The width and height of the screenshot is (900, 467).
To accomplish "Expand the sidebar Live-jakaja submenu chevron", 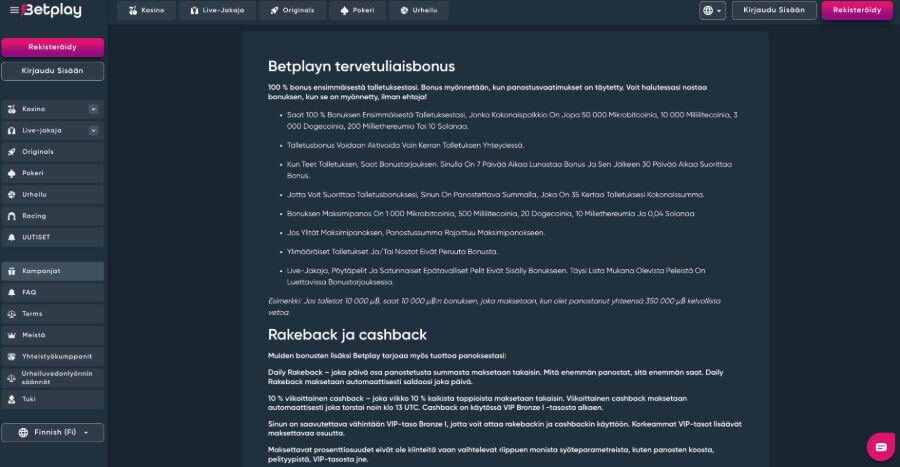I will coord(93,131).
